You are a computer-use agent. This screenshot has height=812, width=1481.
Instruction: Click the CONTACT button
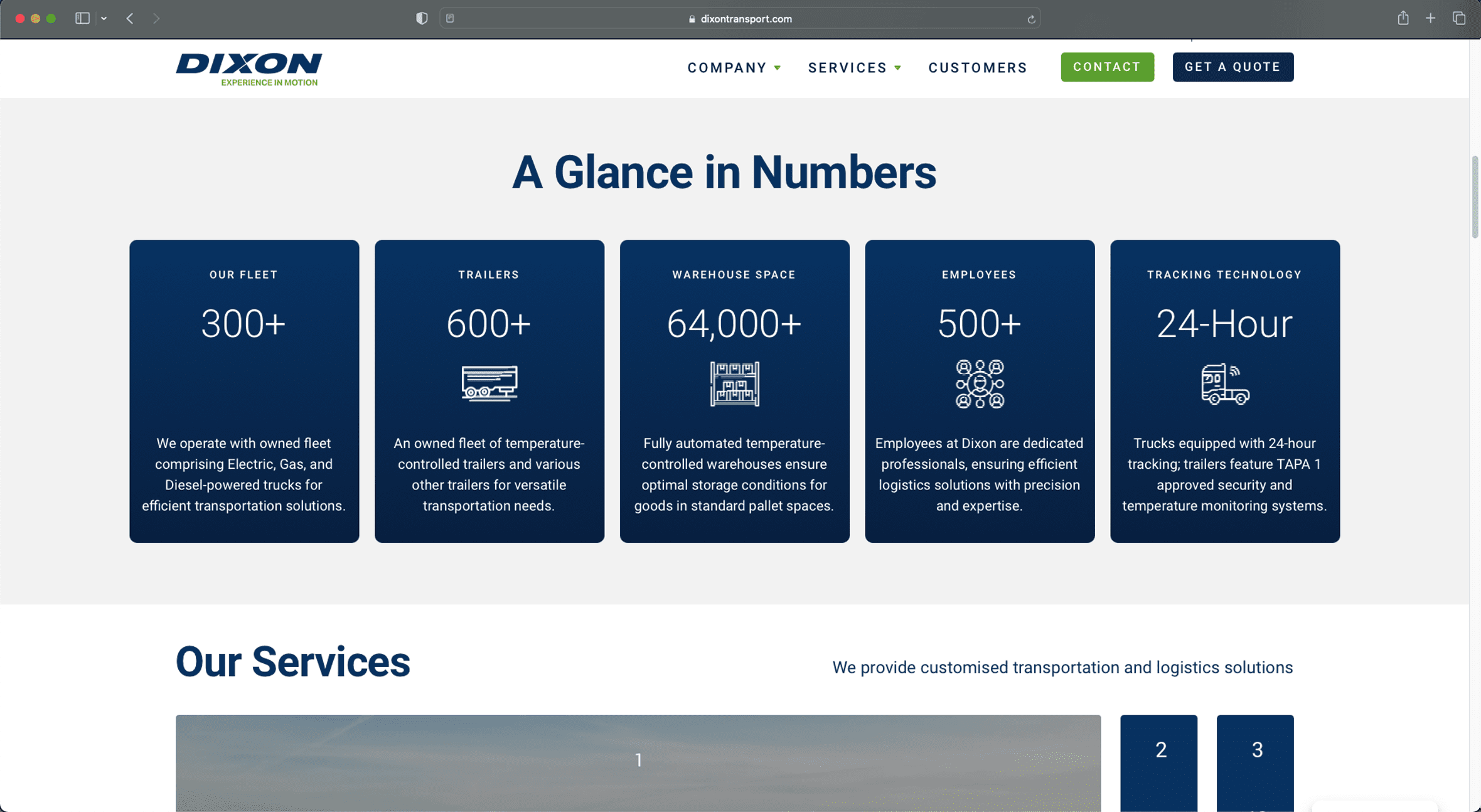coord(1107,66)
